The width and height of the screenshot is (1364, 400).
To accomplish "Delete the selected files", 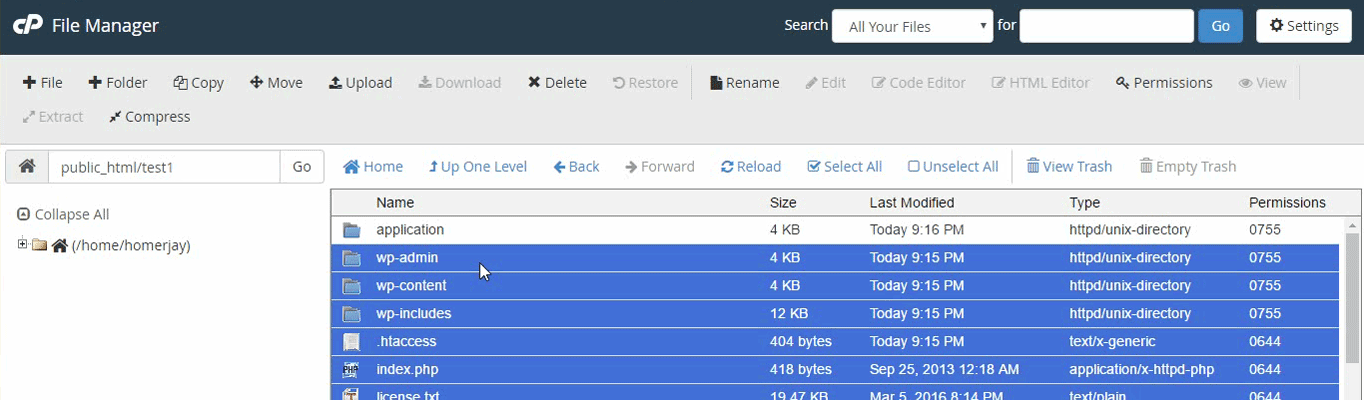I will 557,83.
